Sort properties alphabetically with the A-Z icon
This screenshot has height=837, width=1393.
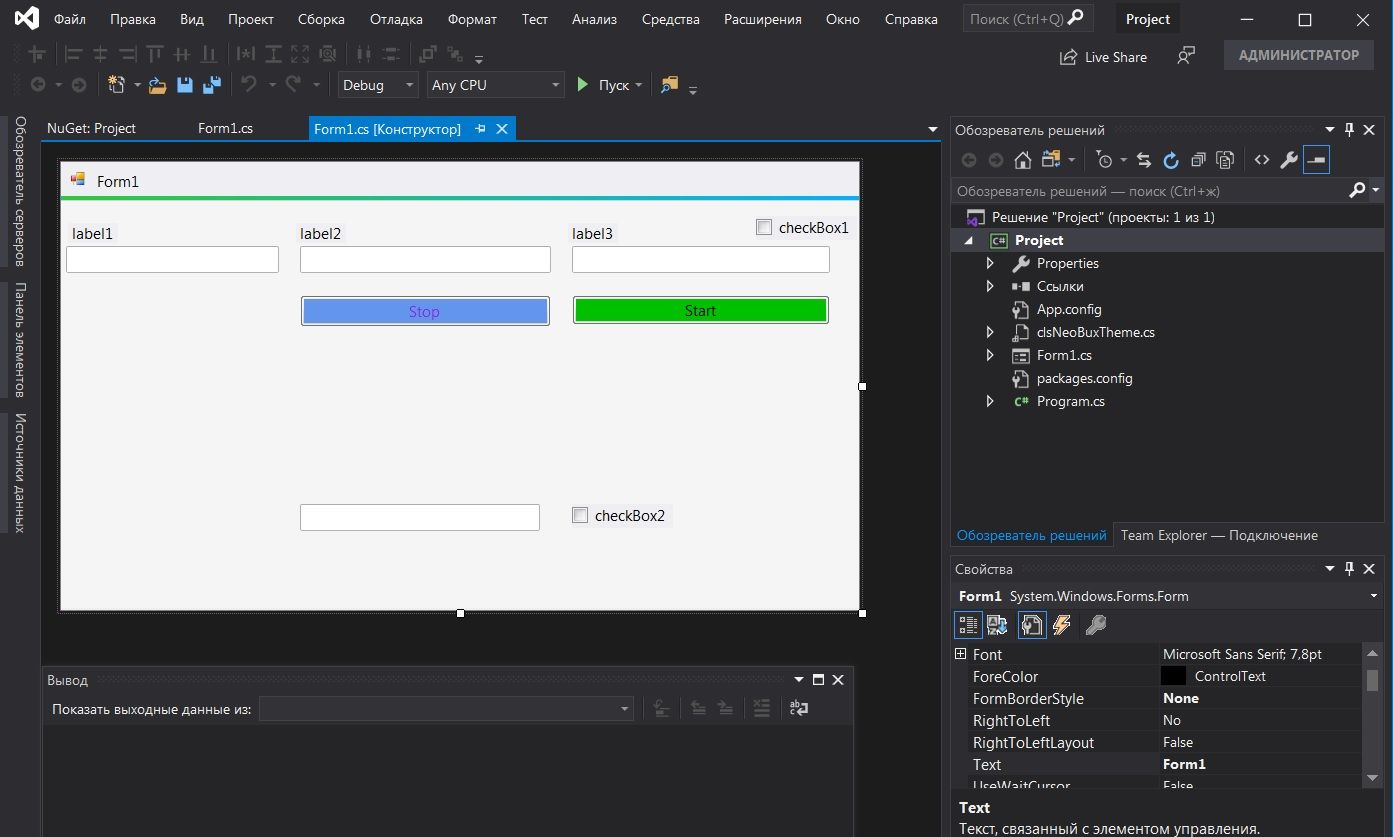pyautogui.click(x=997, y=625)
